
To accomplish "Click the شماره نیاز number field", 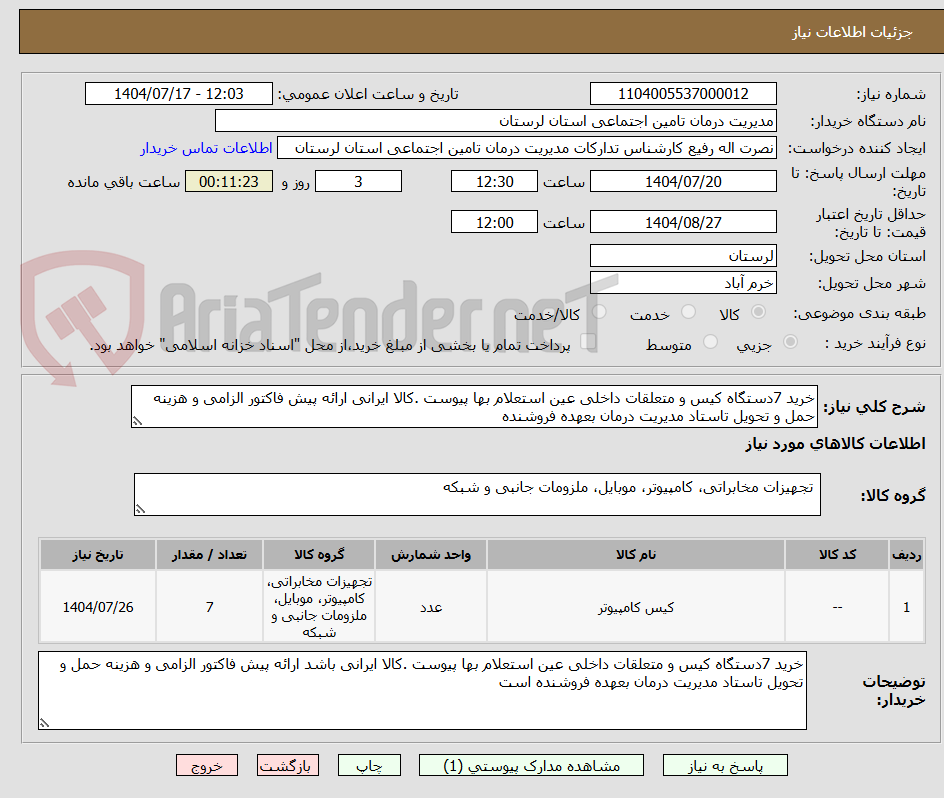I will (684, 93).
